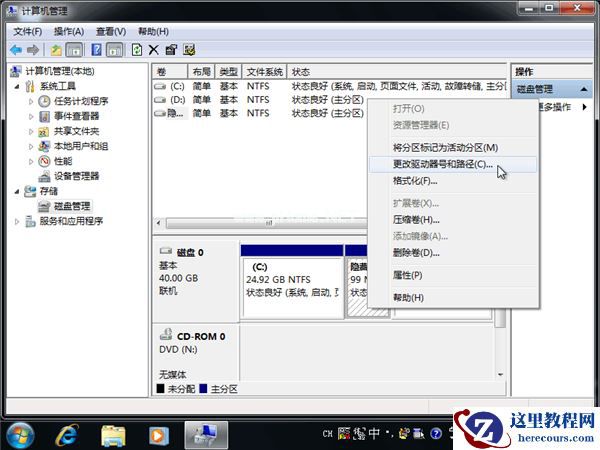
Task: Open the 帮助(H) menu in menu bar
Action: click(x=153, y=31)
